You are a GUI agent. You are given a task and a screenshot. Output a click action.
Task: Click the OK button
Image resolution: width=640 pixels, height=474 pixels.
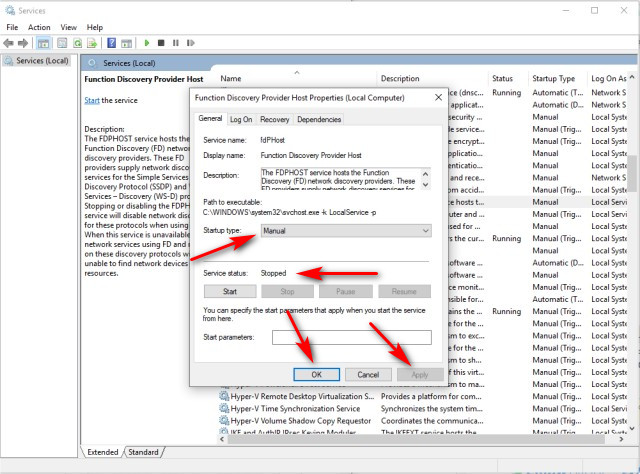pos(317,374)
